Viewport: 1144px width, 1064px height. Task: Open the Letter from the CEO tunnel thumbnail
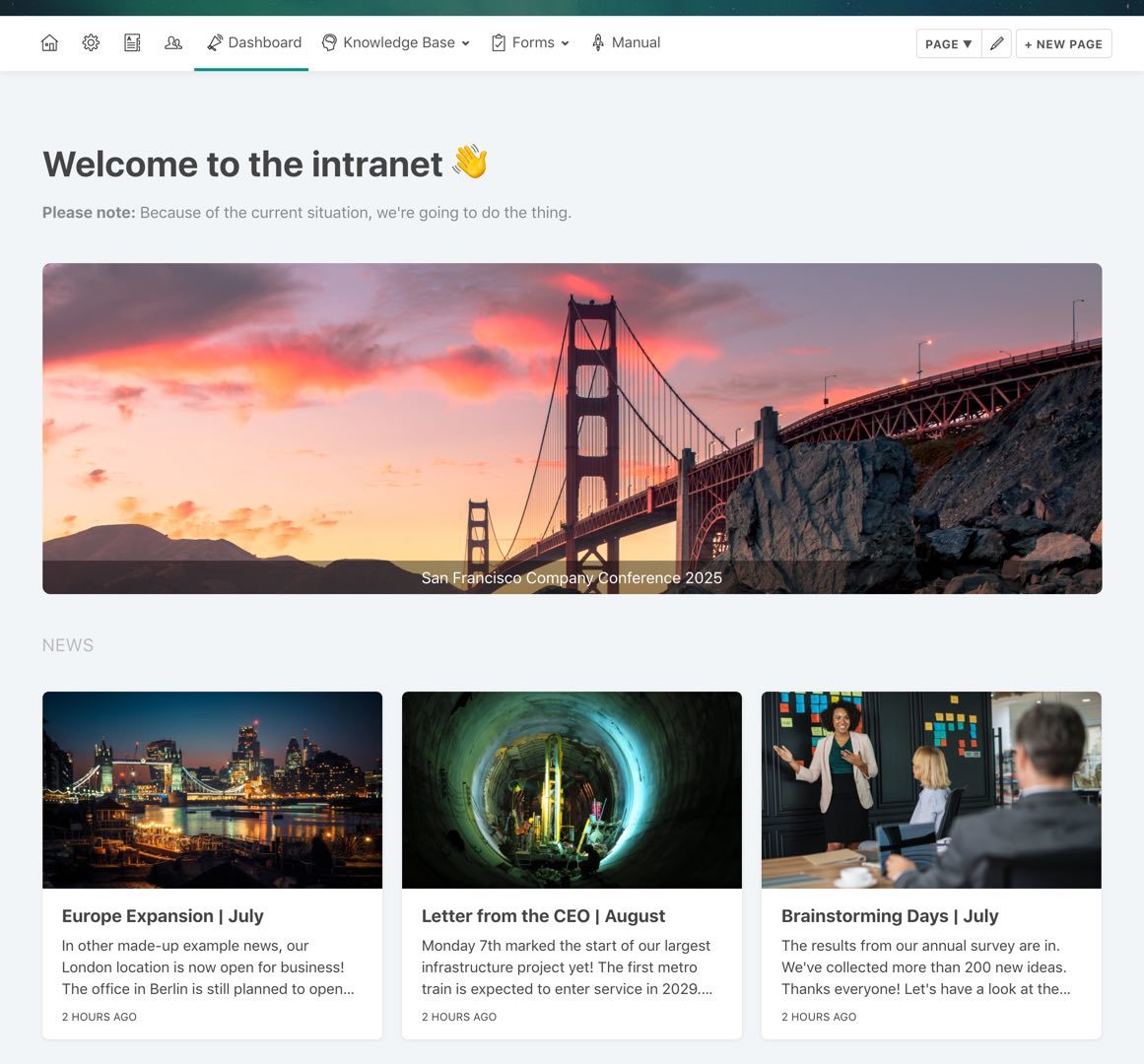coord(572,790)
